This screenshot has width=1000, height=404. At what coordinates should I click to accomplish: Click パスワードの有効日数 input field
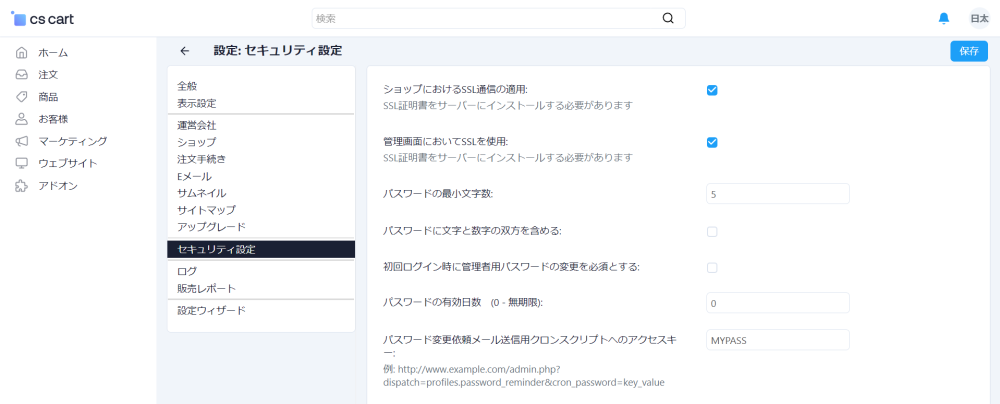(778, 303)
